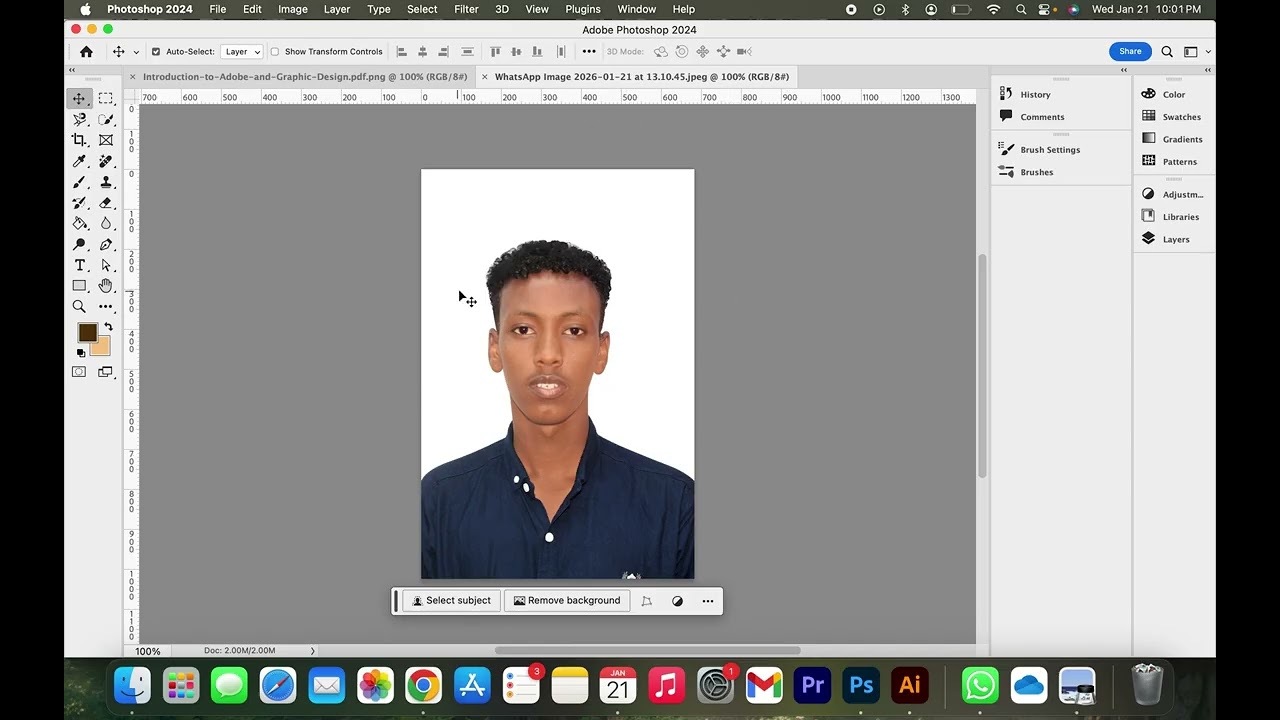Viewport: 1280px width, 720px height.
Task: Select the Quick Selection tool
Action: pyautogui.click(x=105, y=119)
